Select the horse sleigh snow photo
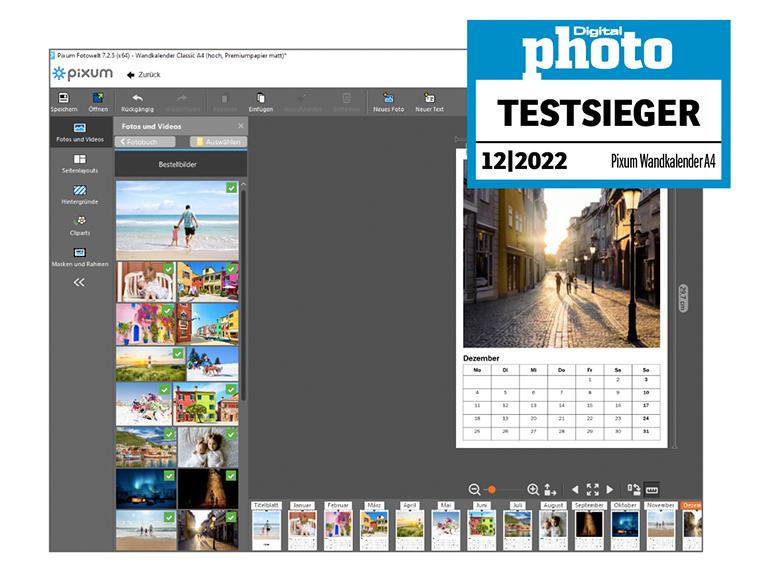Viewport: 770px width, 578px height. [212, 364]
